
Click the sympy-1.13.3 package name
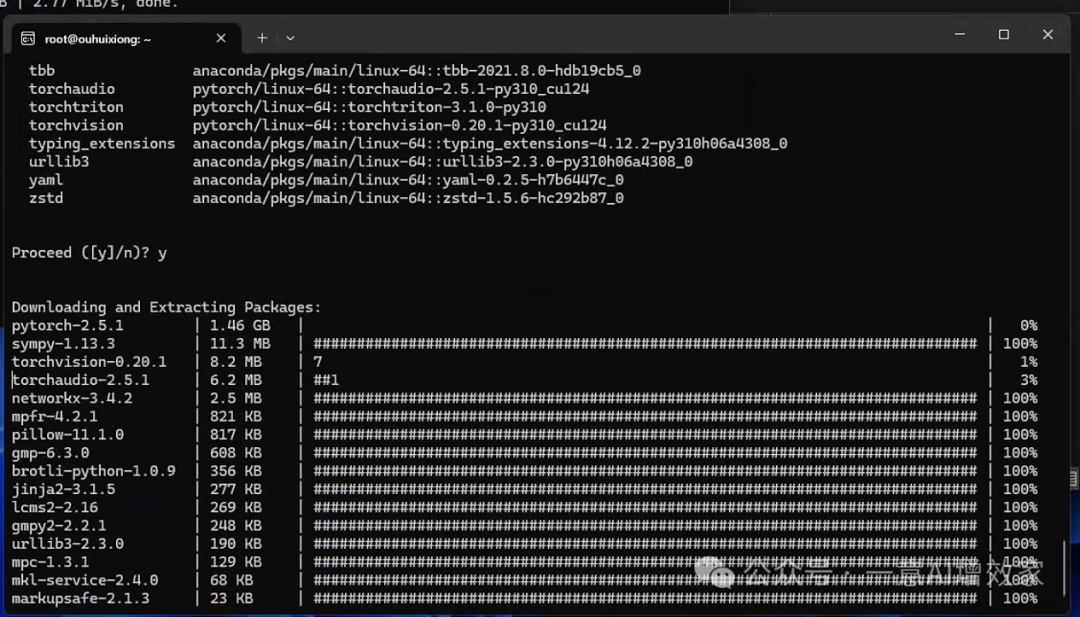point(63,344)
